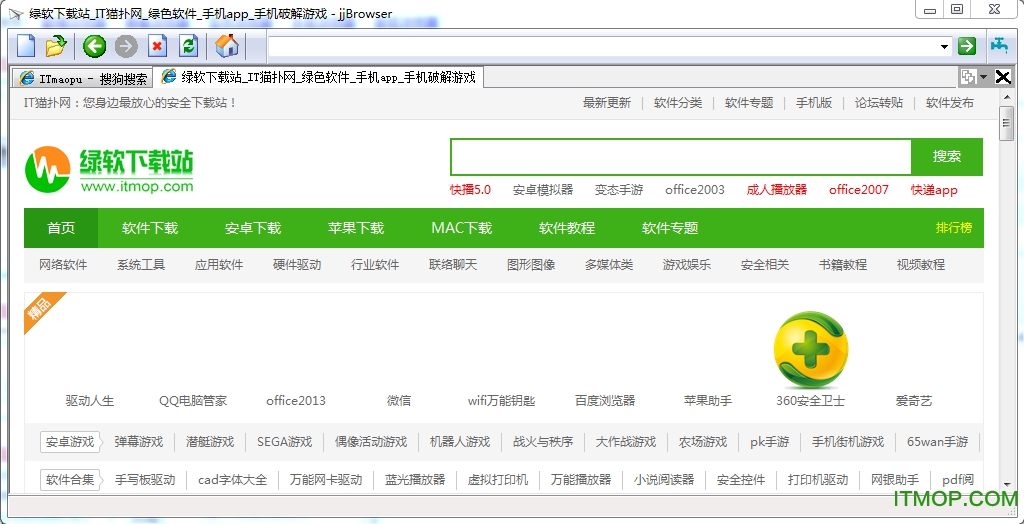The image size is (1024, 524).
Task: Open 图形图像 category
Action: 531,265
